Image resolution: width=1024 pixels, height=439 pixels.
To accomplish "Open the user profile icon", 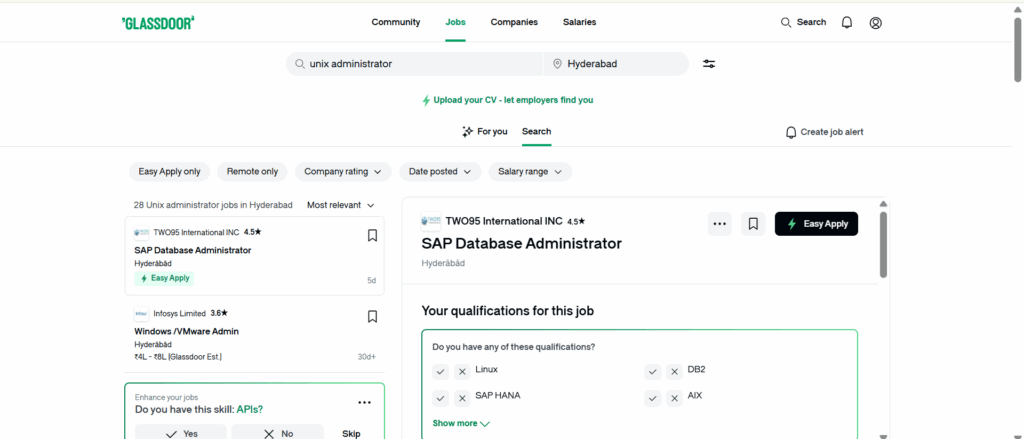I will pos(876,22).
